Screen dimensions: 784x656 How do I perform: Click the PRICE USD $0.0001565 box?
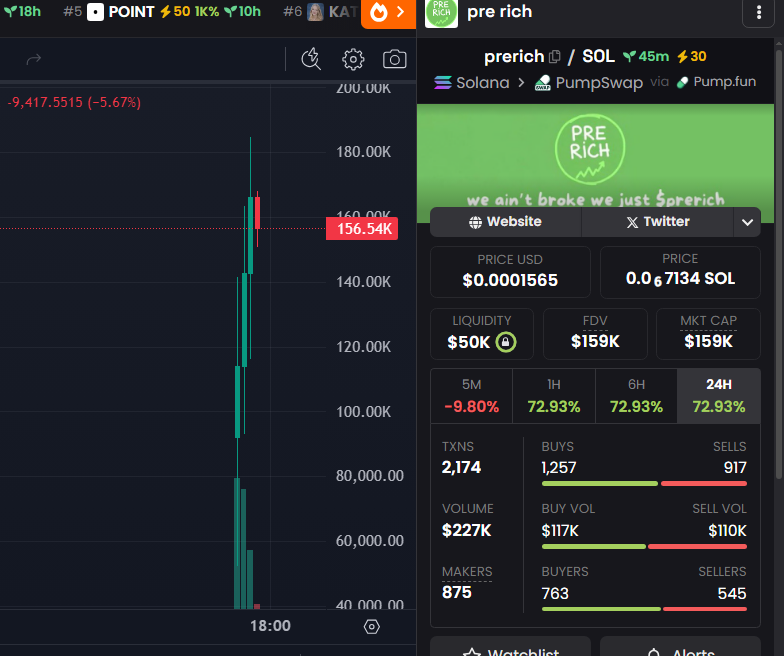510,272
